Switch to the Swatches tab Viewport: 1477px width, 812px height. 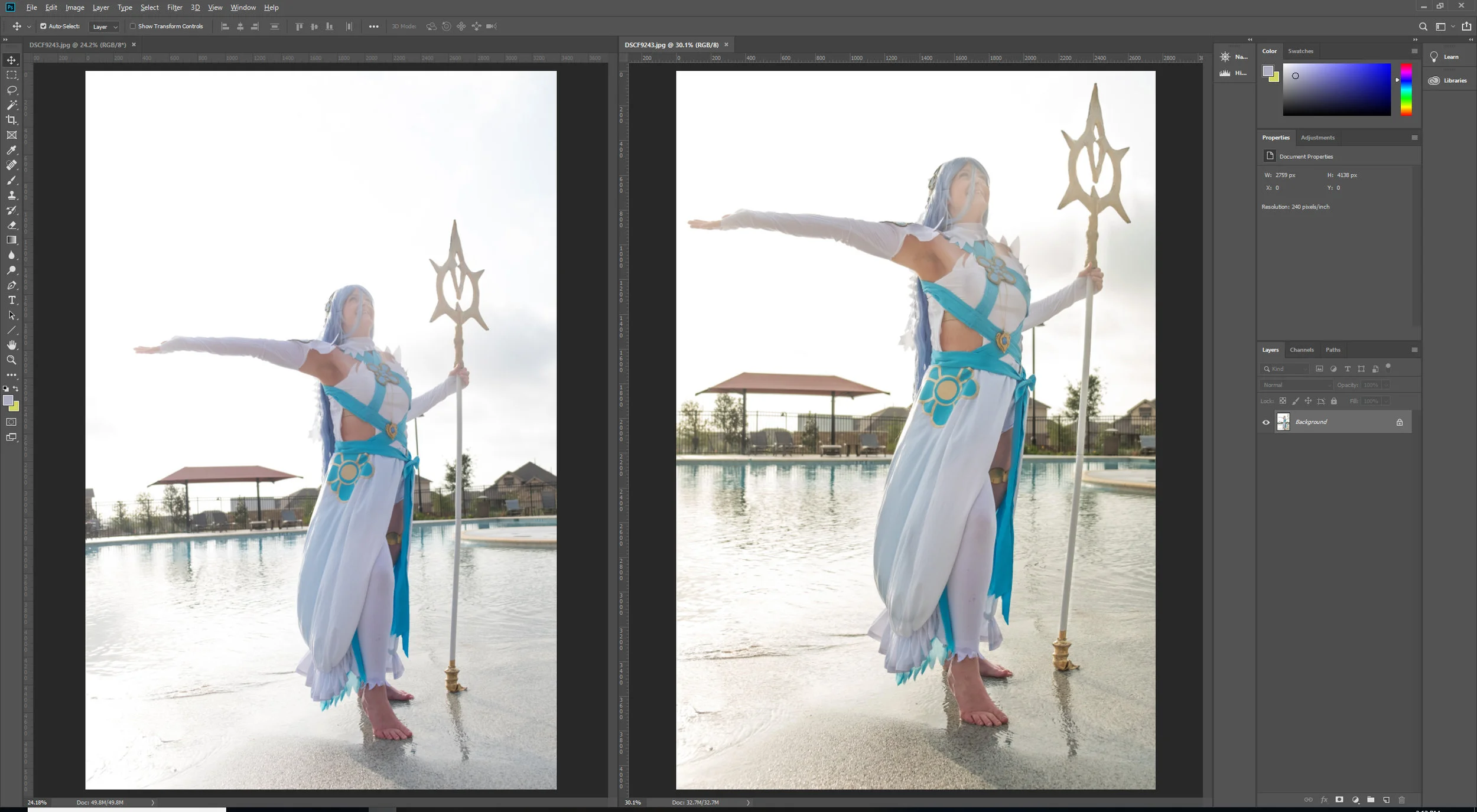click(1300, 51)
